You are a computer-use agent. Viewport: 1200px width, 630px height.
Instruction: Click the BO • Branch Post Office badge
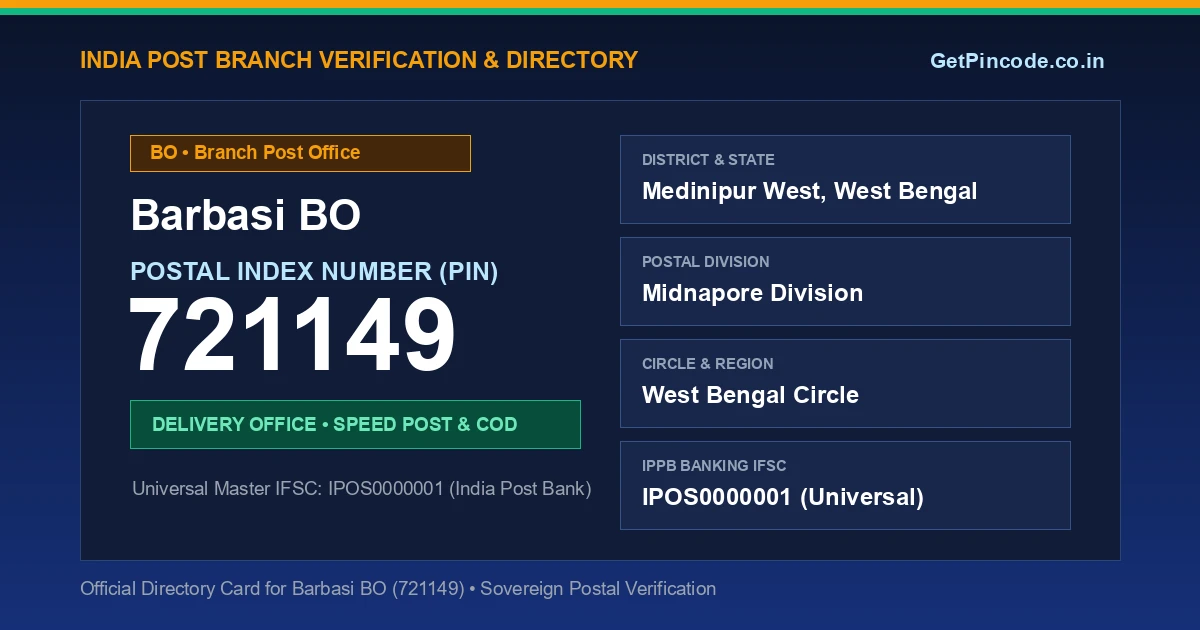[x=300, y=153]
